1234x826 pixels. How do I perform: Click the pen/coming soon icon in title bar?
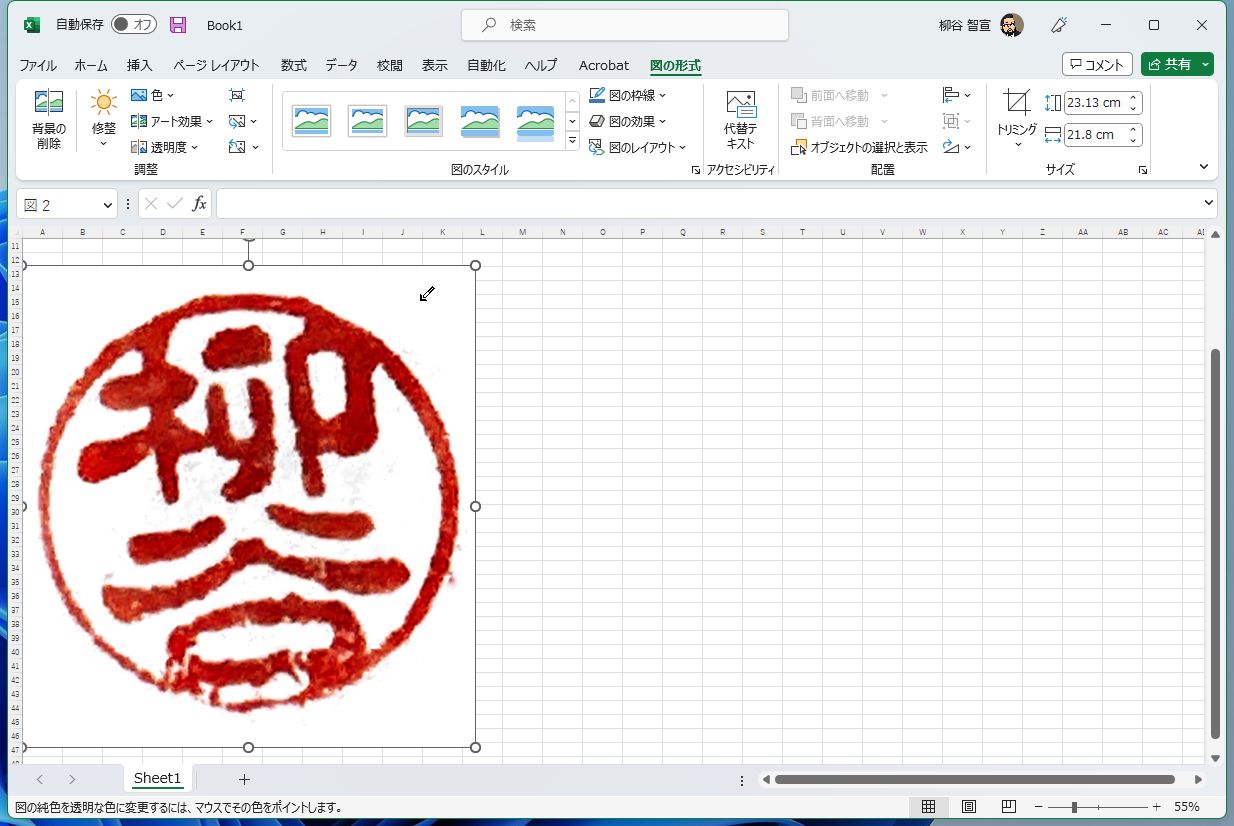[x=1059, y=25]
